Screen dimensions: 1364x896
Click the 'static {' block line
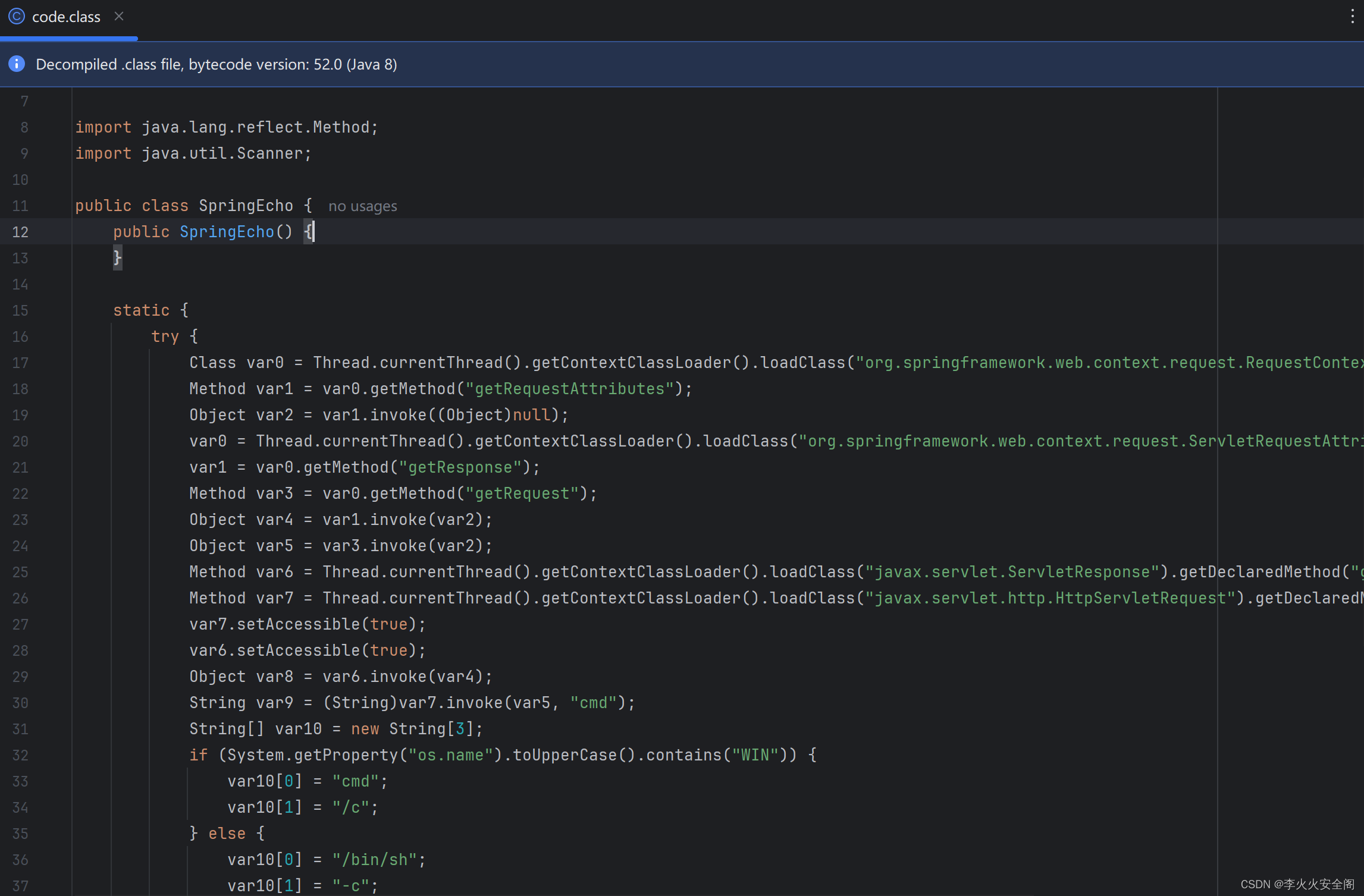point(151,310)
